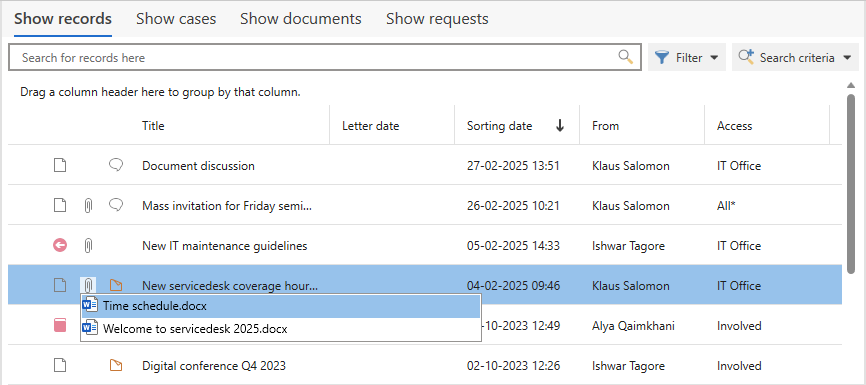Click the document icon in Mass invitation row

[60, 205]
